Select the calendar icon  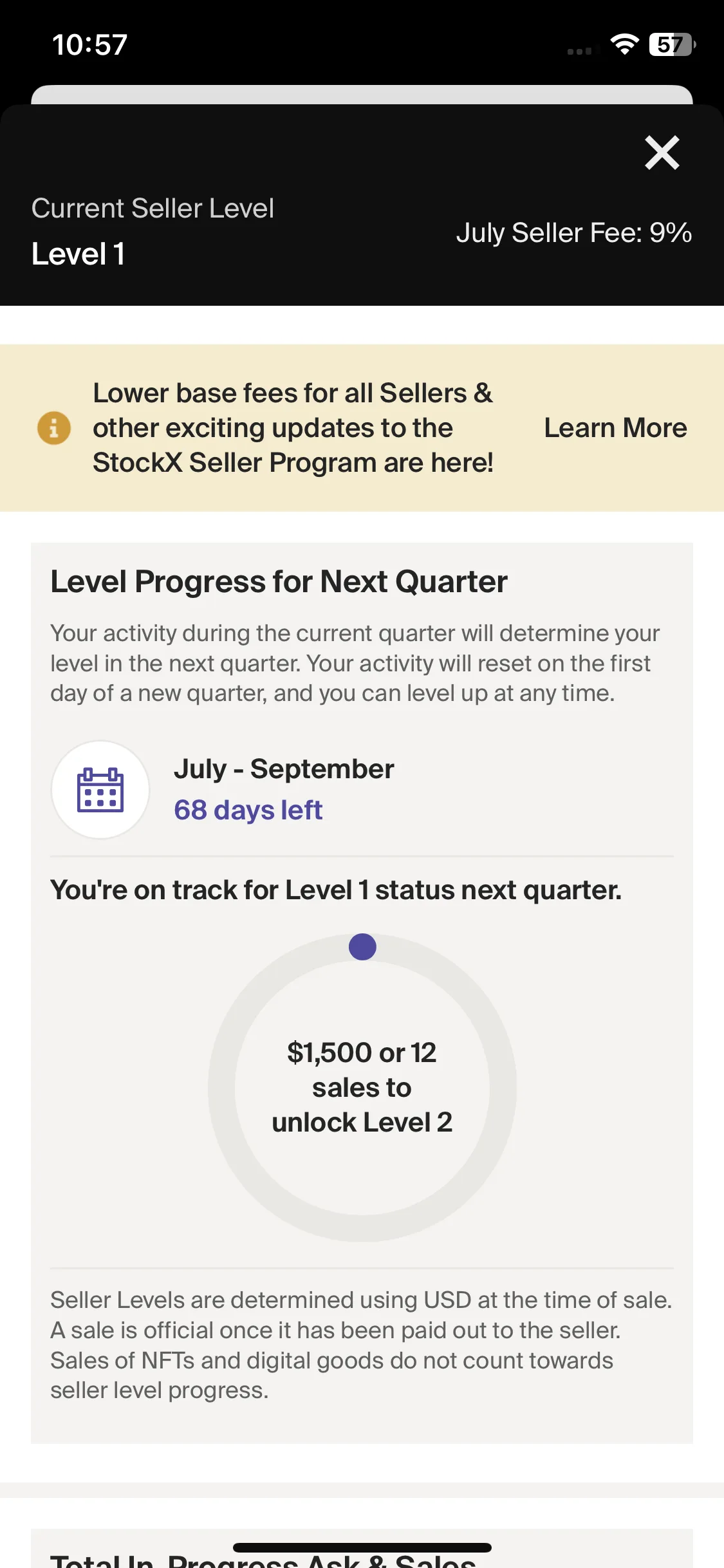coord(100,790)
